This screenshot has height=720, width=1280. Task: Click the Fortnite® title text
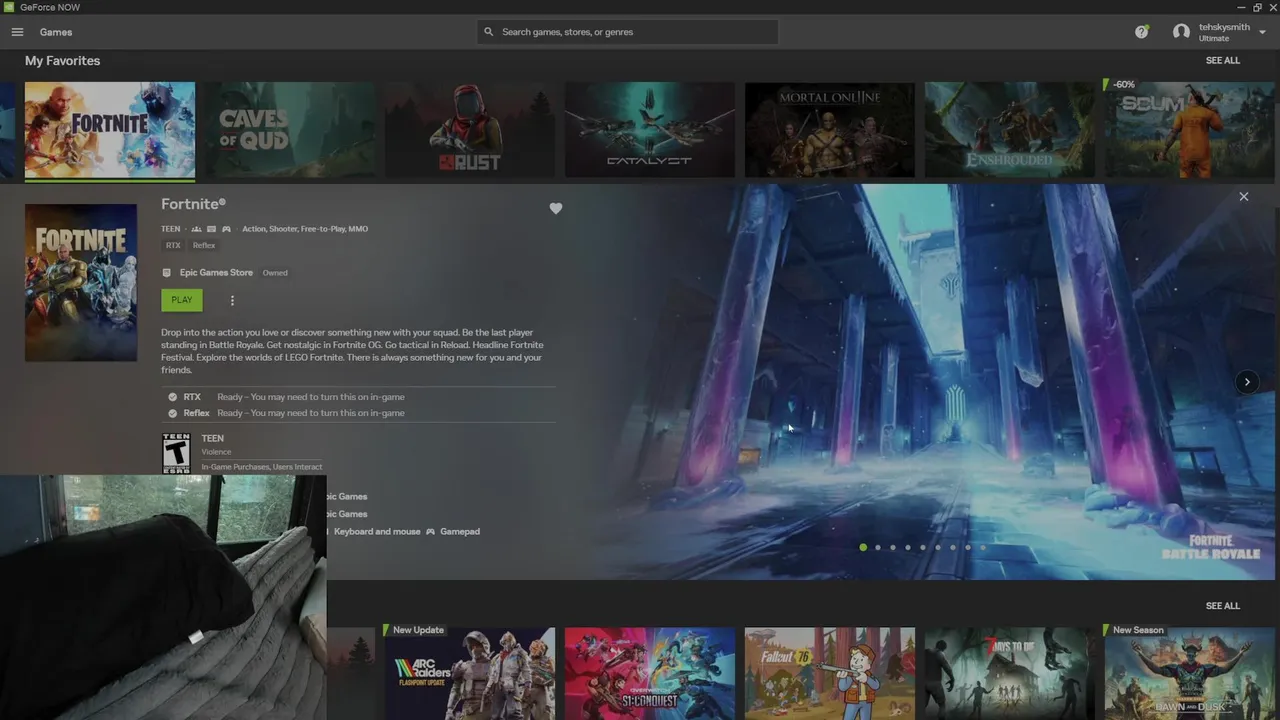pos(193,204)
